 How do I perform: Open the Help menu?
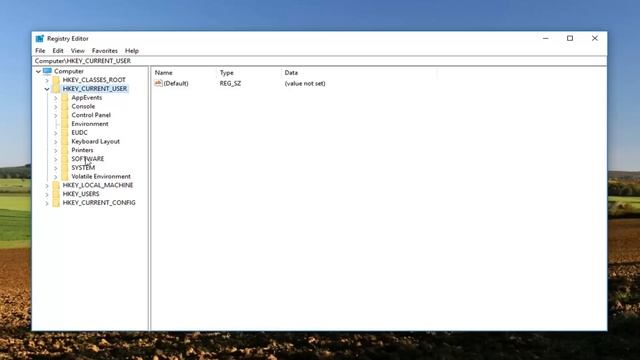pos(132,51)
